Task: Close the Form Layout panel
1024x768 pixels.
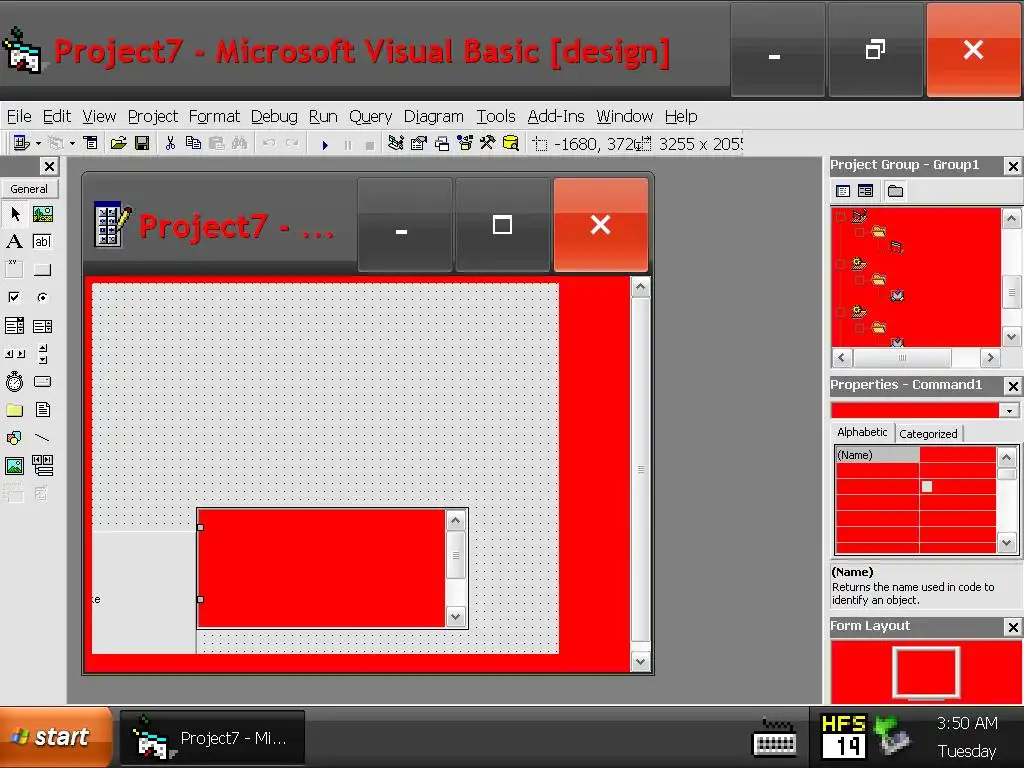Action: tap(1012, 628)
